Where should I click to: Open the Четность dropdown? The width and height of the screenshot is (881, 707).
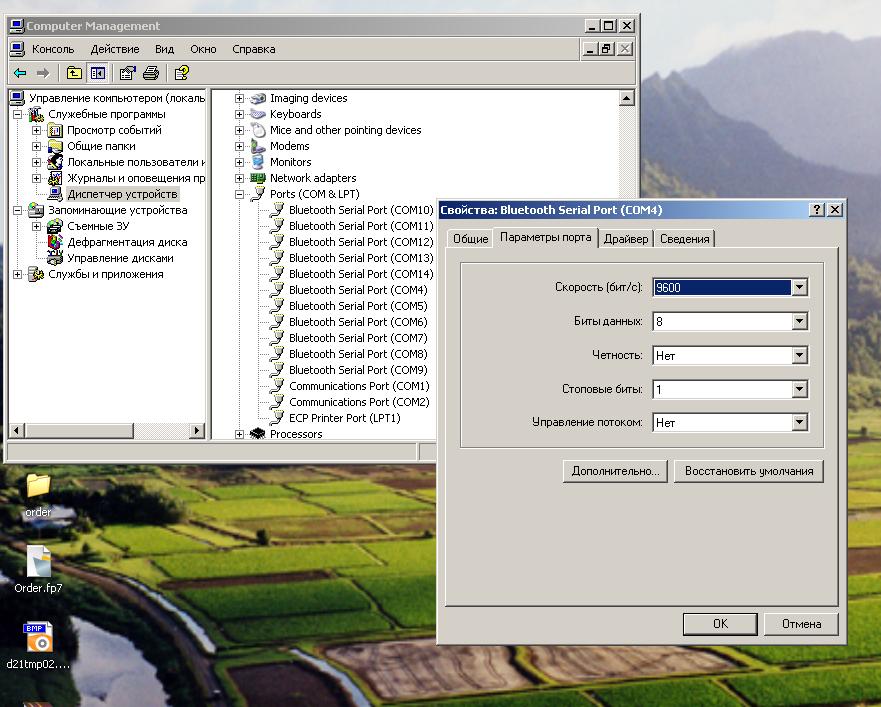[x=799, y=355]
